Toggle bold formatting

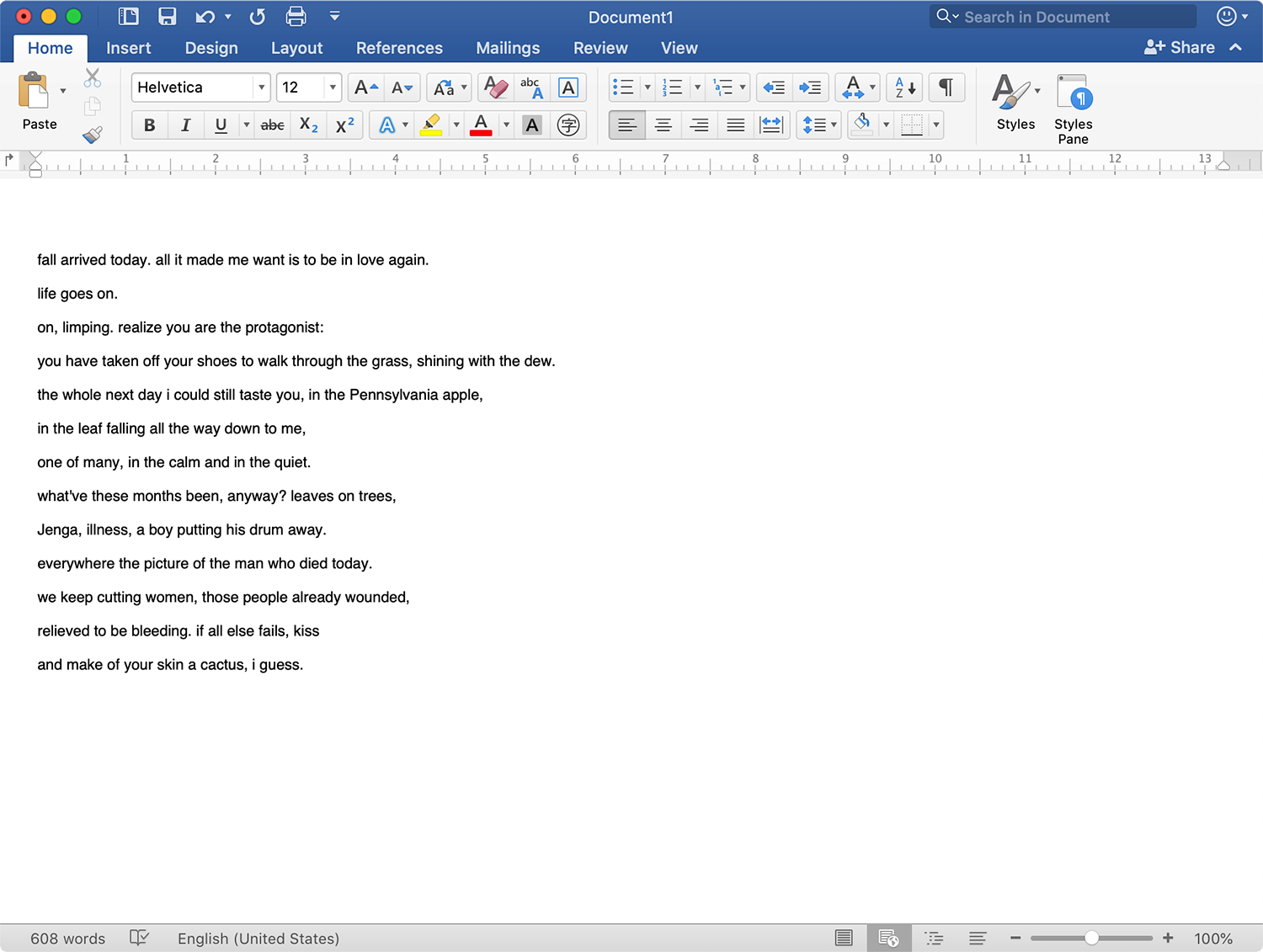(x=150, y=125)
